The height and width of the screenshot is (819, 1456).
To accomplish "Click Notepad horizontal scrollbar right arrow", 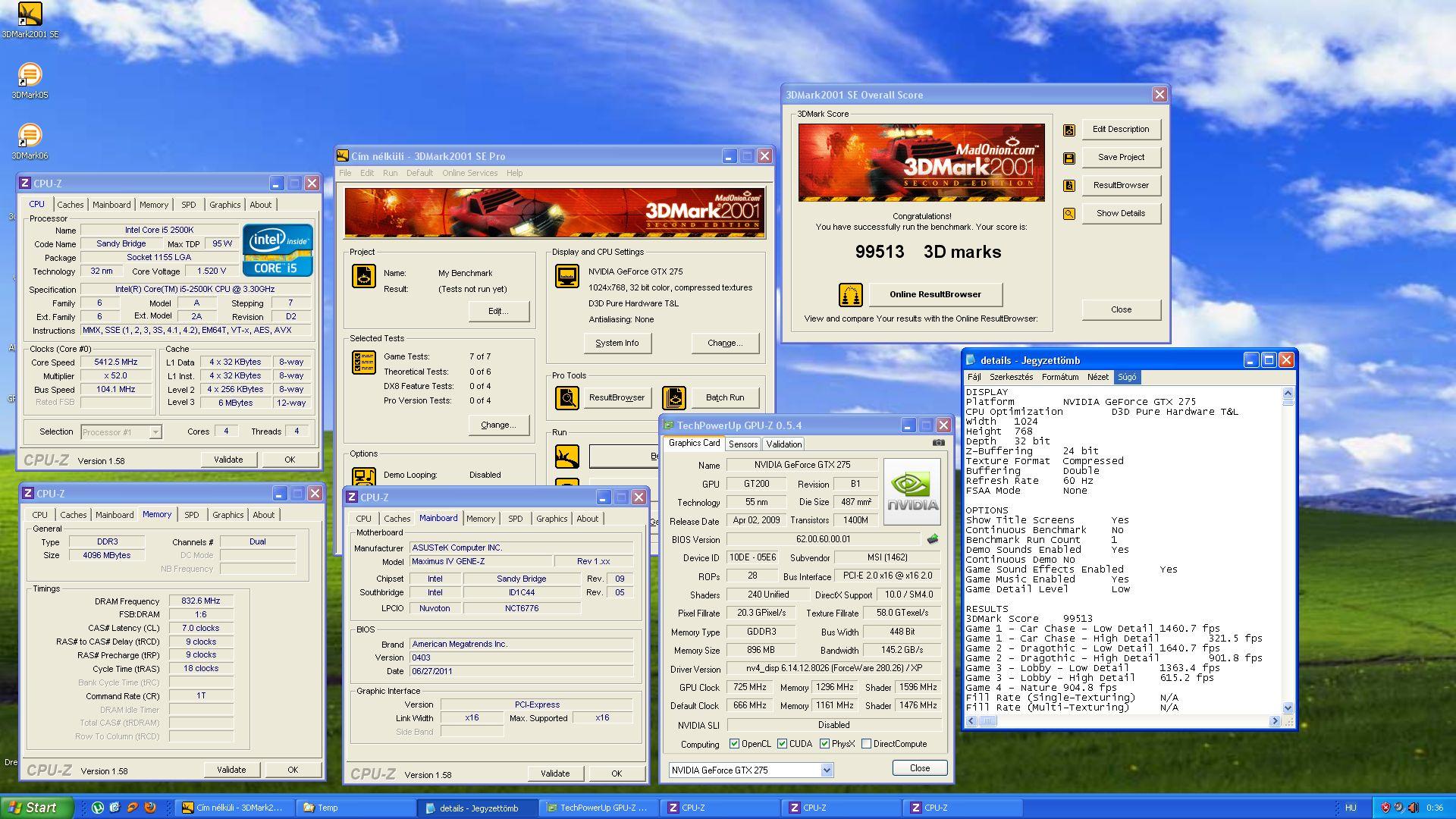I will [x=1275, y=721].
